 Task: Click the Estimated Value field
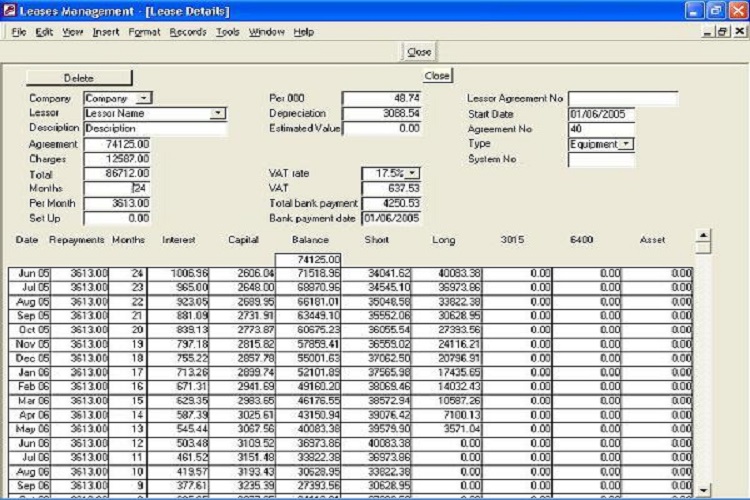pos(382,128)
